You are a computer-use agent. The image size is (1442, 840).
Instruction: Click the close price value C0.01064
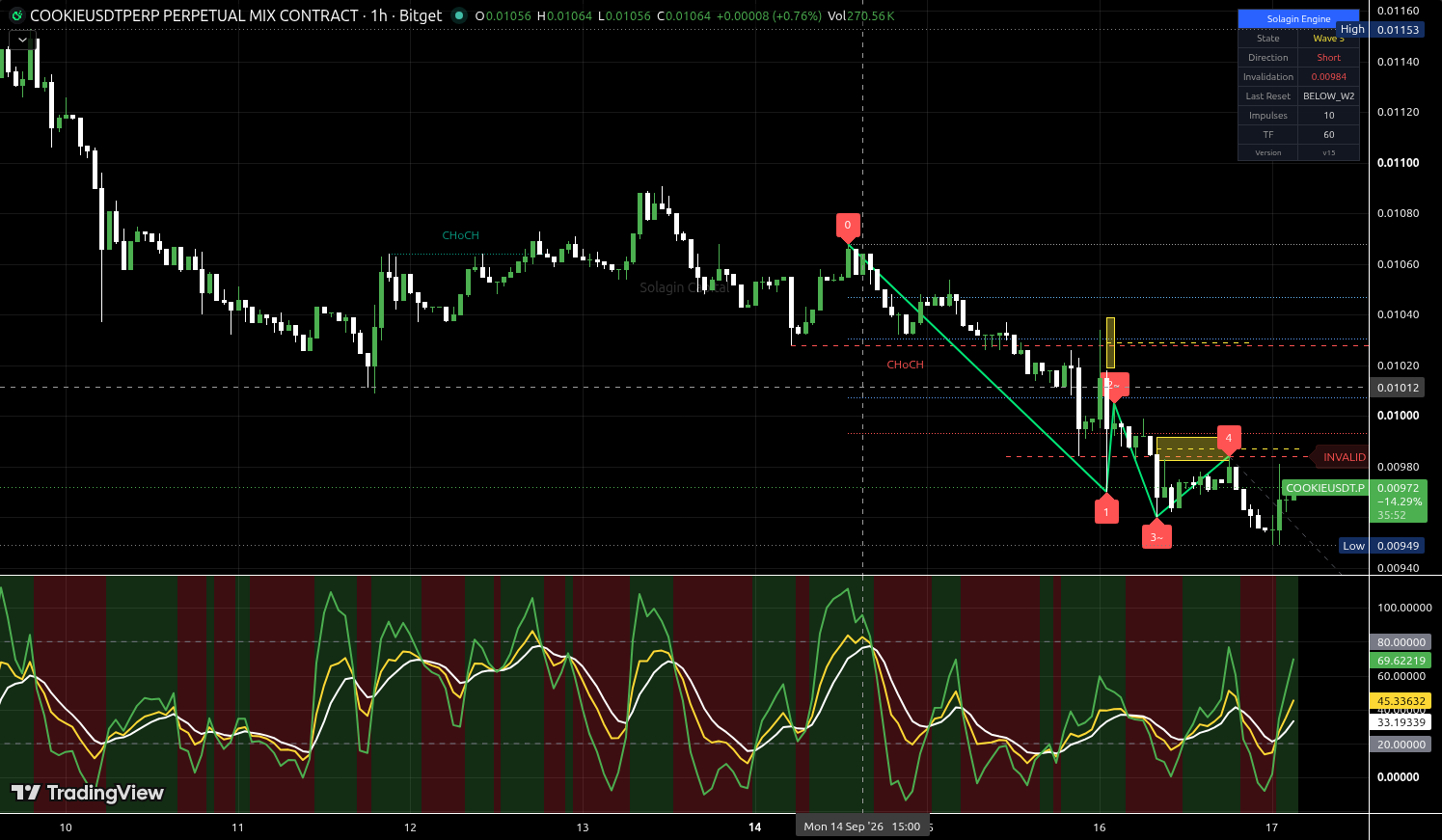click(684, 16)
